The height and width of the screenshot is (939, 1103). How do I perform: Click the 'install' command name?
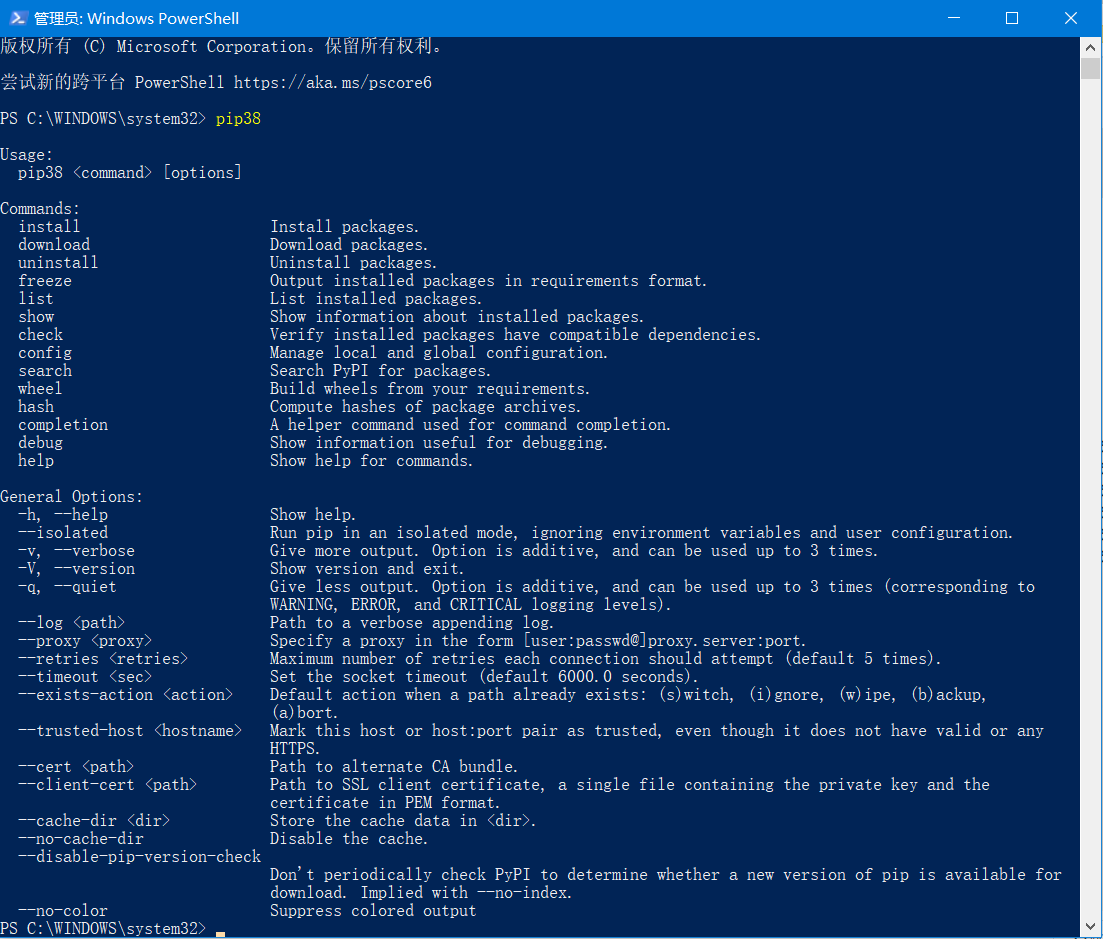coord(49,226)
